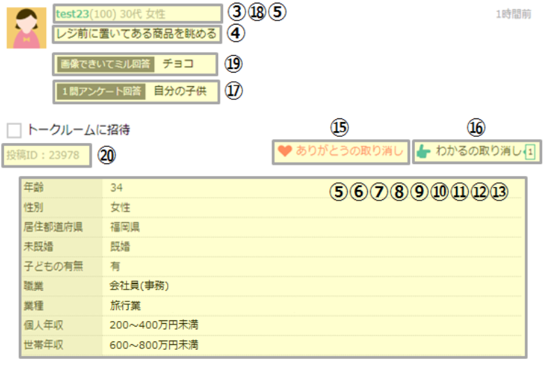Viewport: 550px width, 371px height.
Task: Click the orange heart icon
Action: point(285,151)
